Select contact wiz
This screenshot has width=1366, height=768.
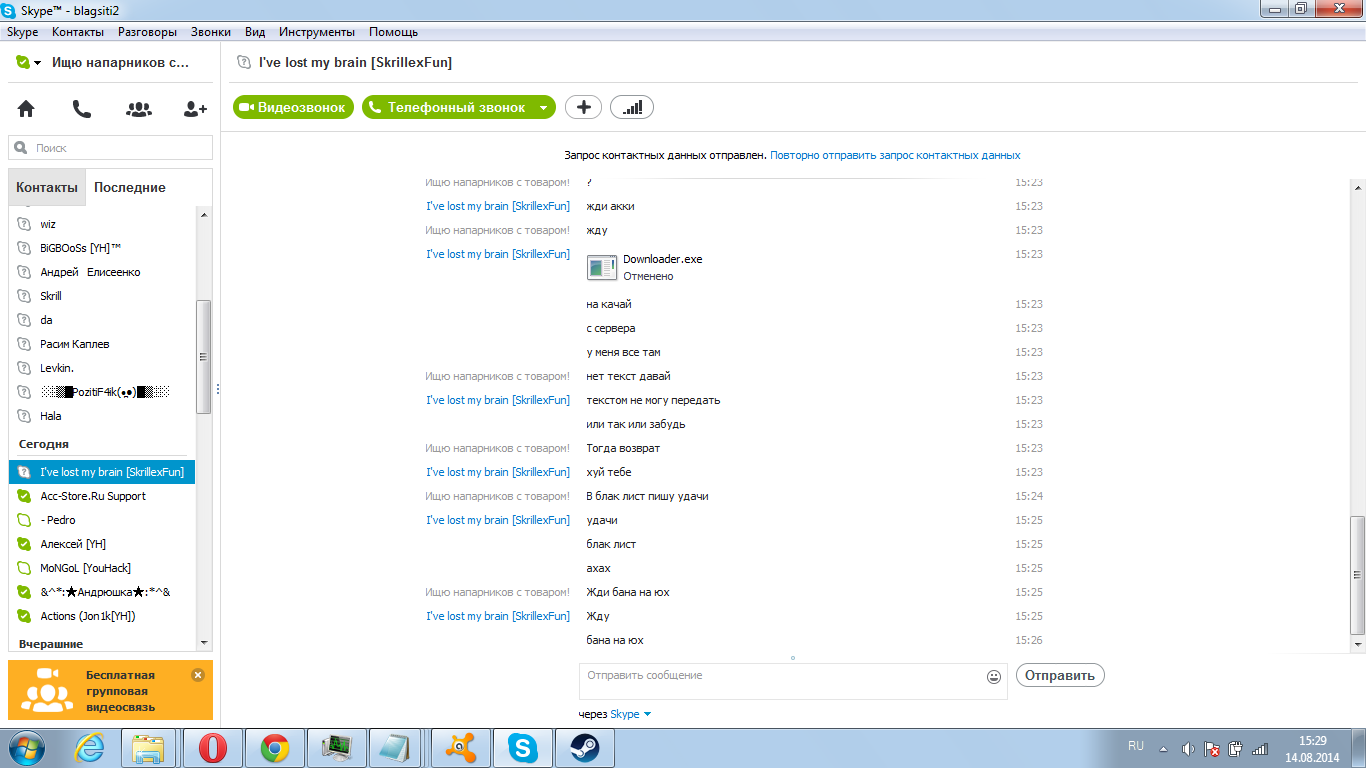click(102, 224)
